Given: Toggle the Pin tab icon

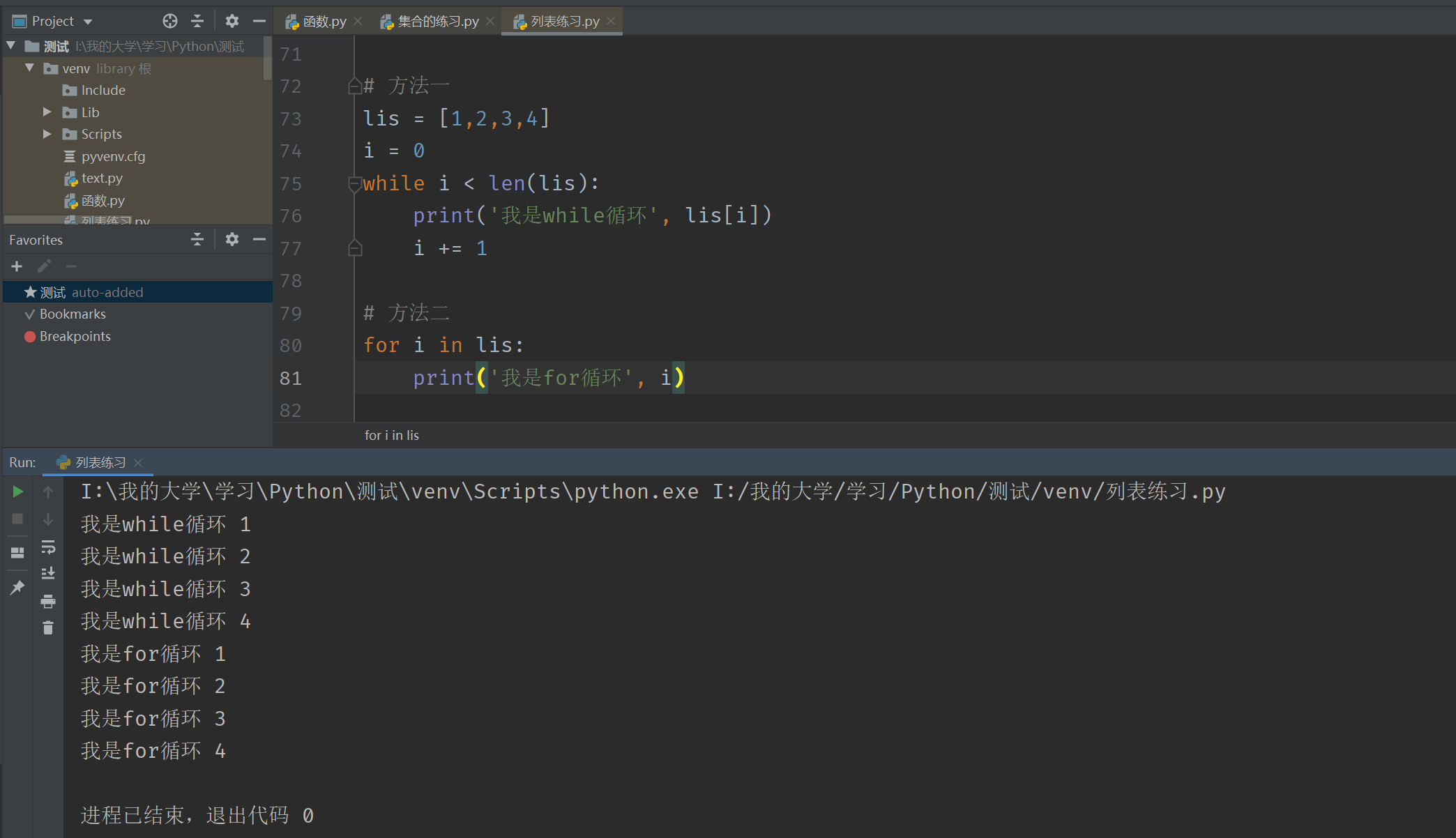Looking at the screenshot, I should pyautogui.click(x=18, y=587).
